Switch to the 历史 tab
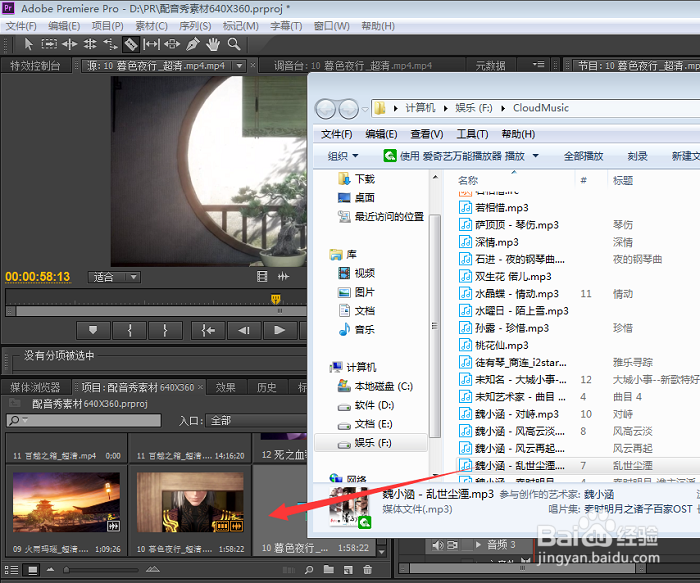The image size is (700, 583). pos(267,387)
